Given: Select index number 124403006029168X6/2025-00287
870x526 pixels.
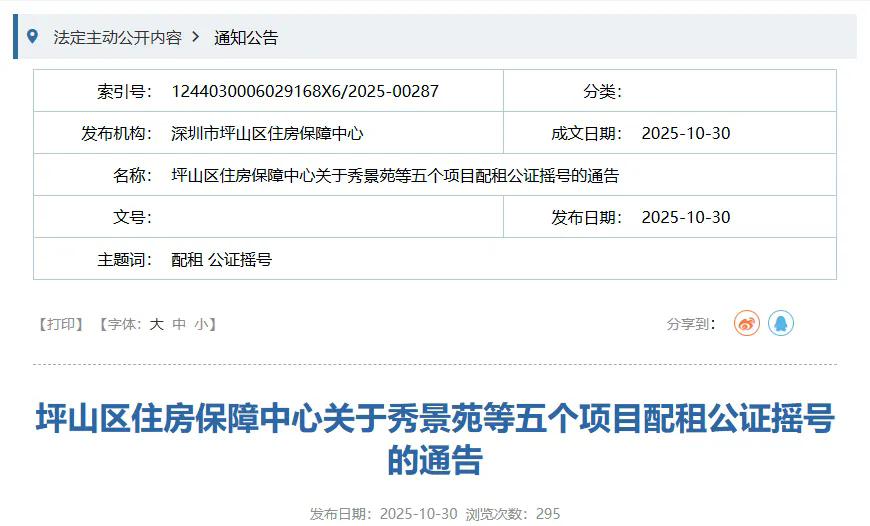Looking at the screenshot, I should pyautogui.click(x=305, y=91).
